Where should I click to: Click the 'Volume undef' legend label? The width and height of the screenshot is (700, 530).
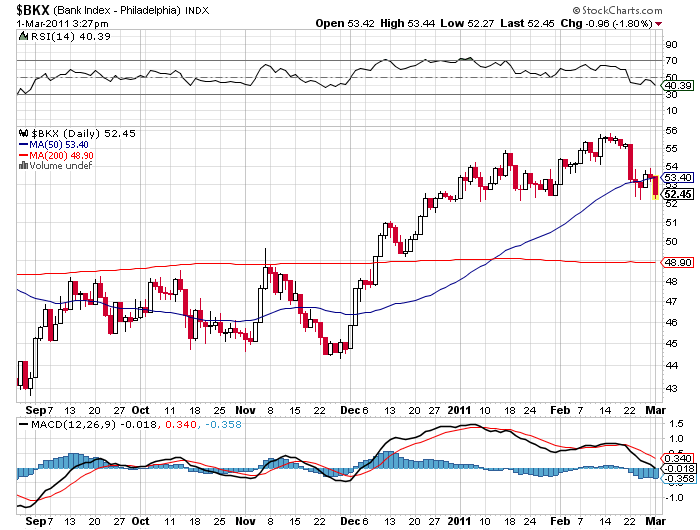pyautogui.click(x=61, y=166)
